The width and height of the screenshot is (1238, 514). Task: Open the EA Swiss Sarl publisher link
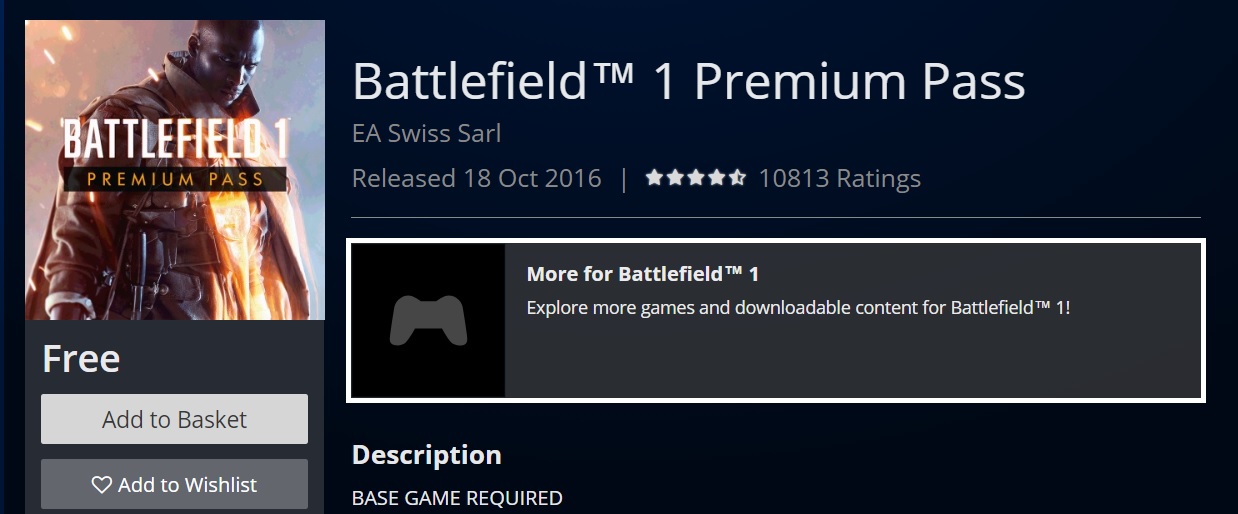tap(427, 133)
